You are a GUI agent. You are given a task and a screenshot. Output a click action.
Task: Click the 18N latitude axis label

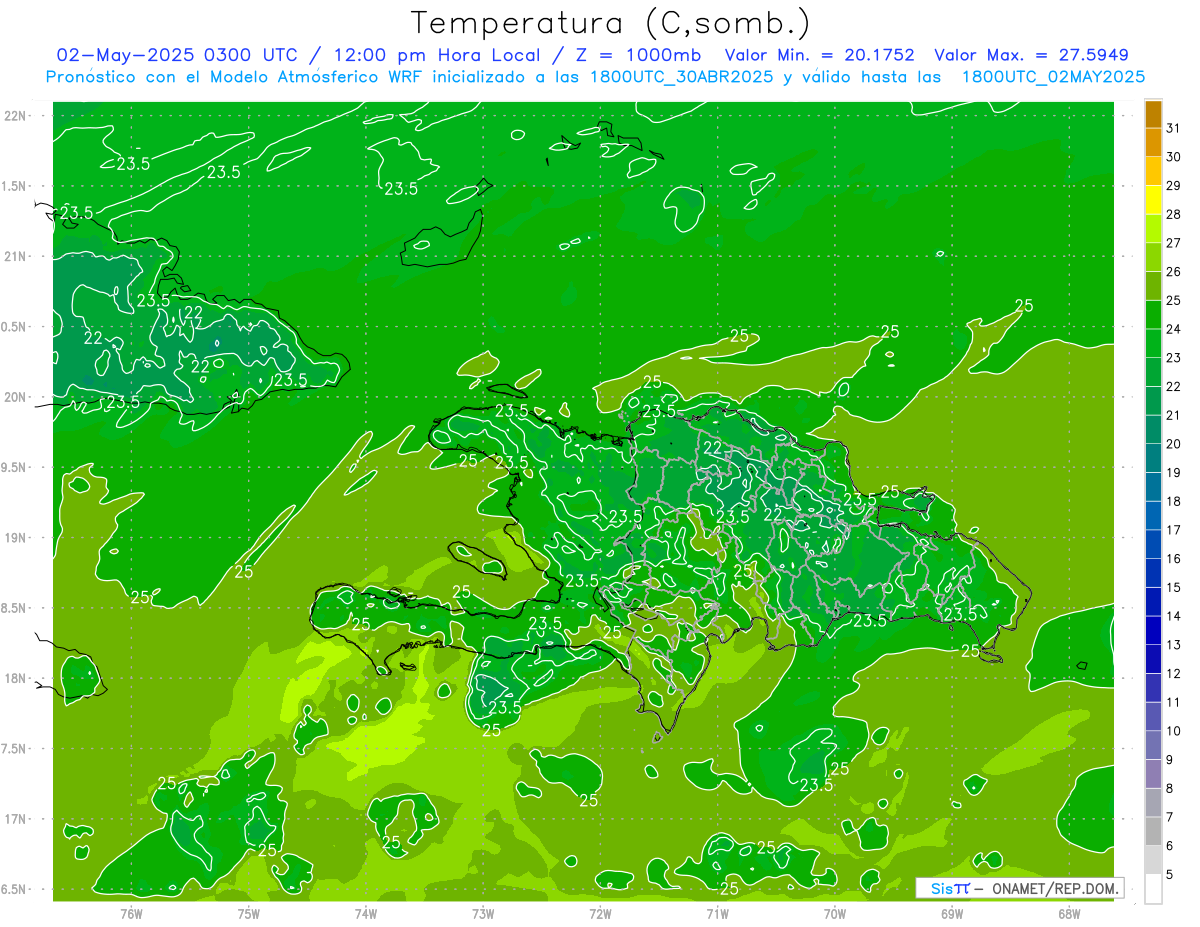pyautogui.click(x=15, y=679)
